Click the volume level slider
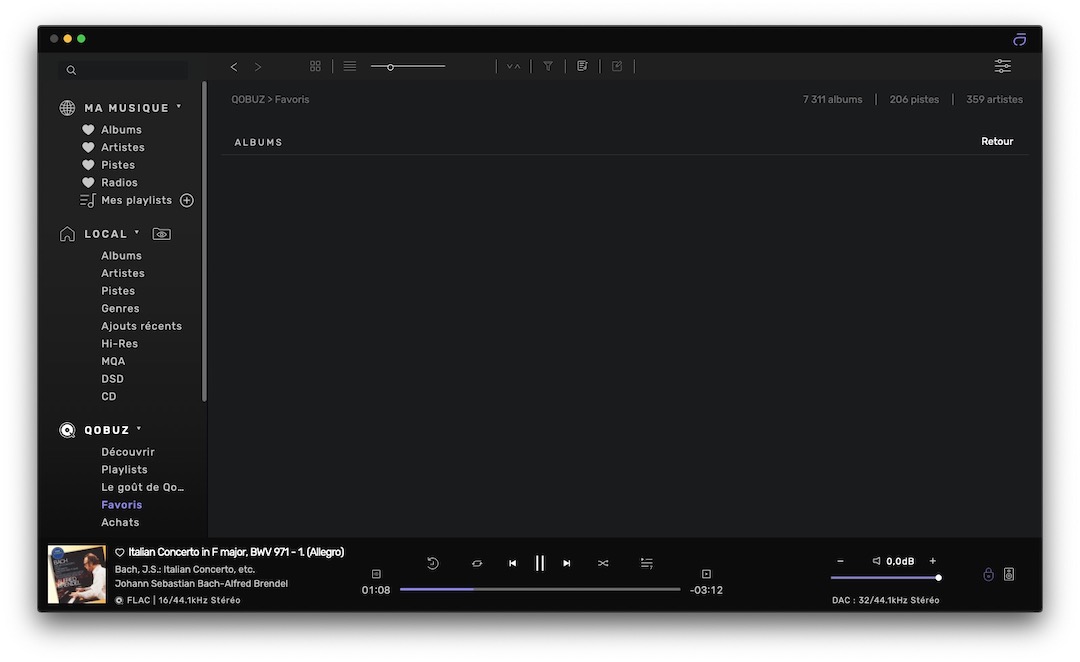This screenshot has width=1080, height=662. [x=886, y=578]
